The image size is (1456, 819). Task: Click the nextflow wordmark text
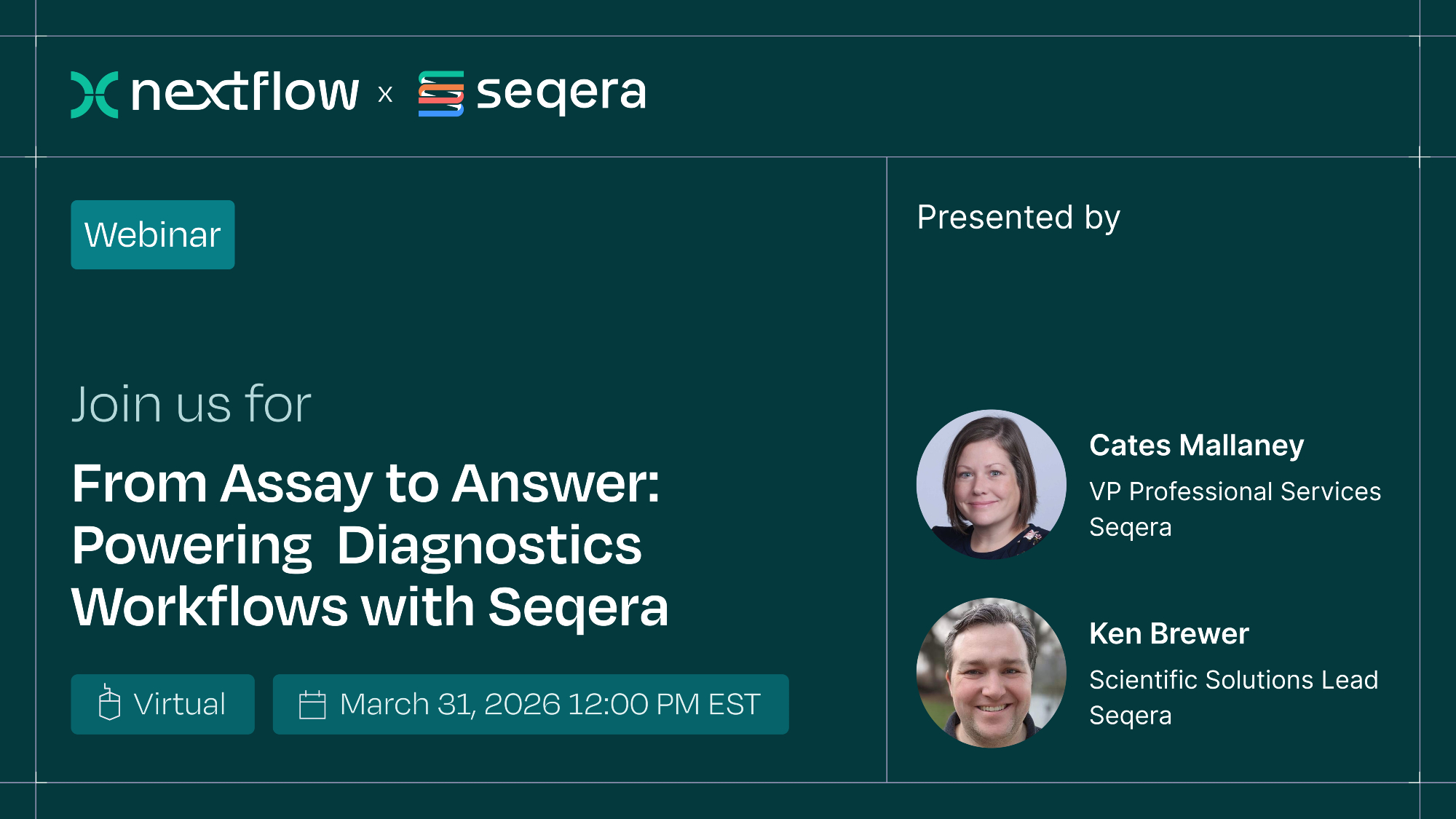point(245,92)
